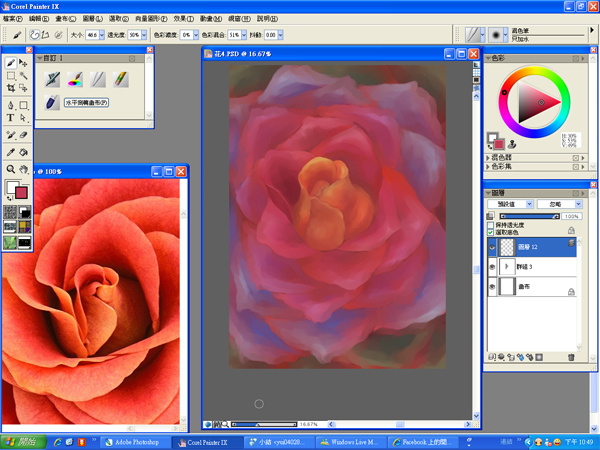
Task: Delete layer using the Layers panel trash icon
Action: [x=571, y=356]
